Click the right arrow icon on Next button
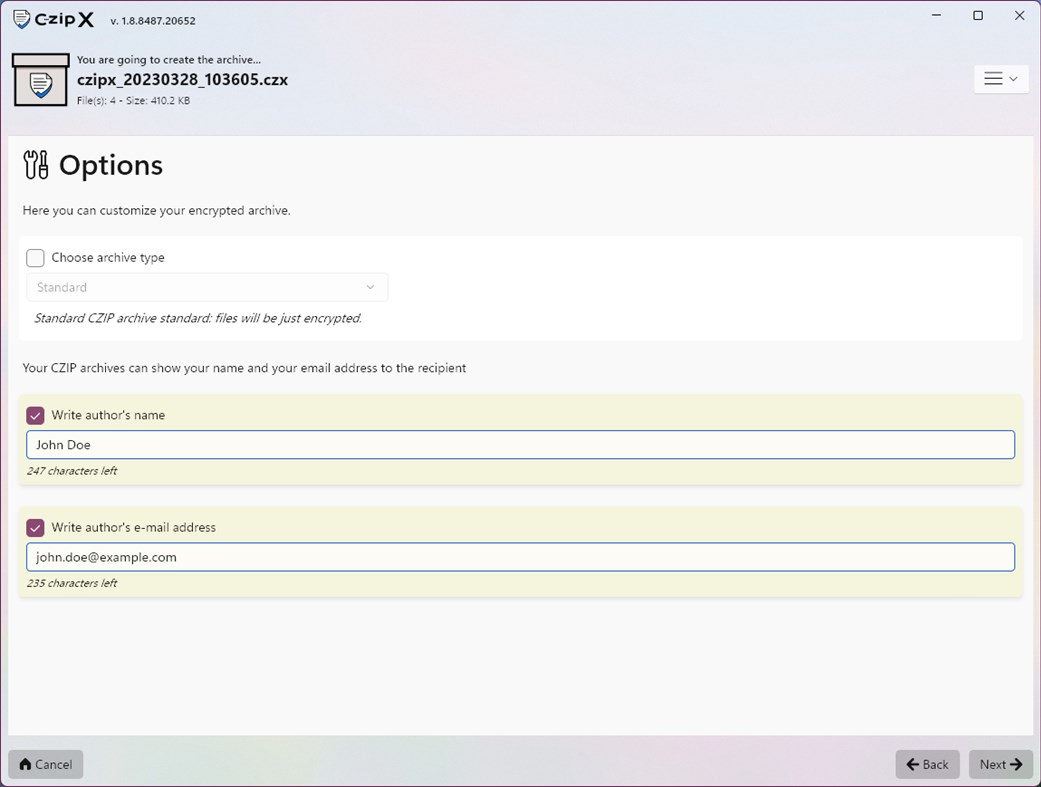The height and width of the screenshot is (787, 1041). (x=1016, y=764)
